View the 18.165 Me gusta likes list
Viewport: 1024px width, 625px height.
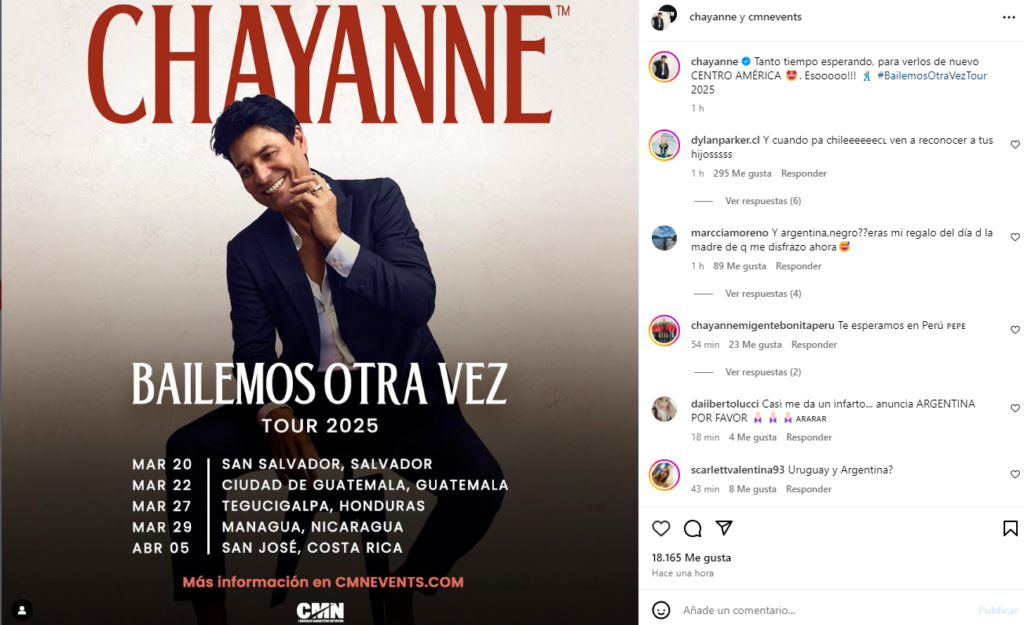(x=691, y=558)
